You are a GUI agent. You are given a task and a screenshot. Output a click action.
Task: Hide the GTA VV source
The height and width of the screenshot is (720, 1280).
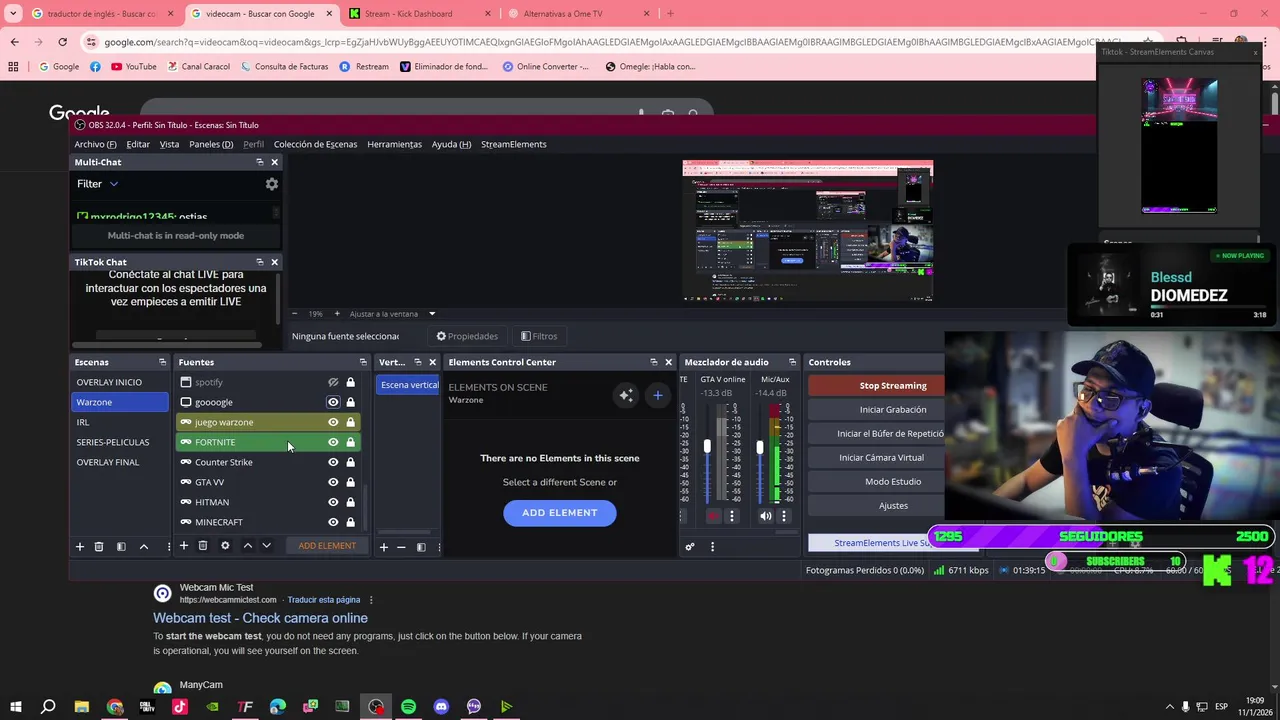tap(333, 482)
